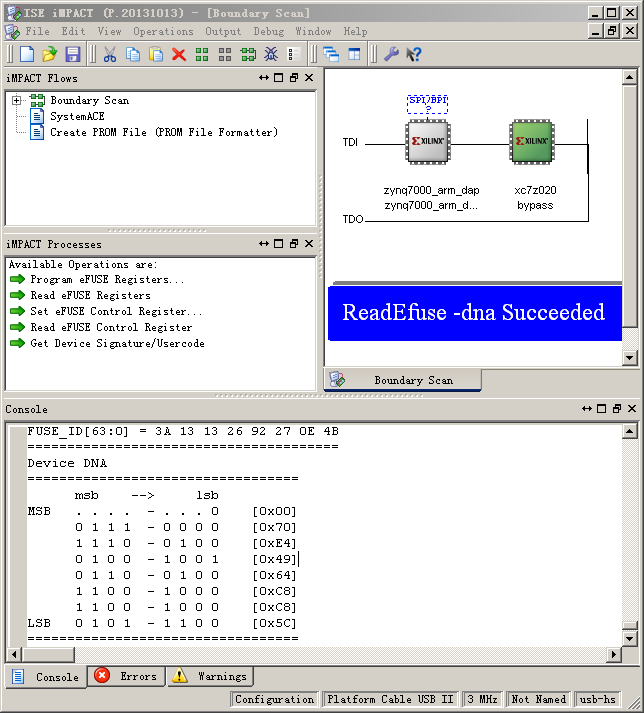Switch to the Console tab
Screen dimensions: 644x713
pos(45,677)
